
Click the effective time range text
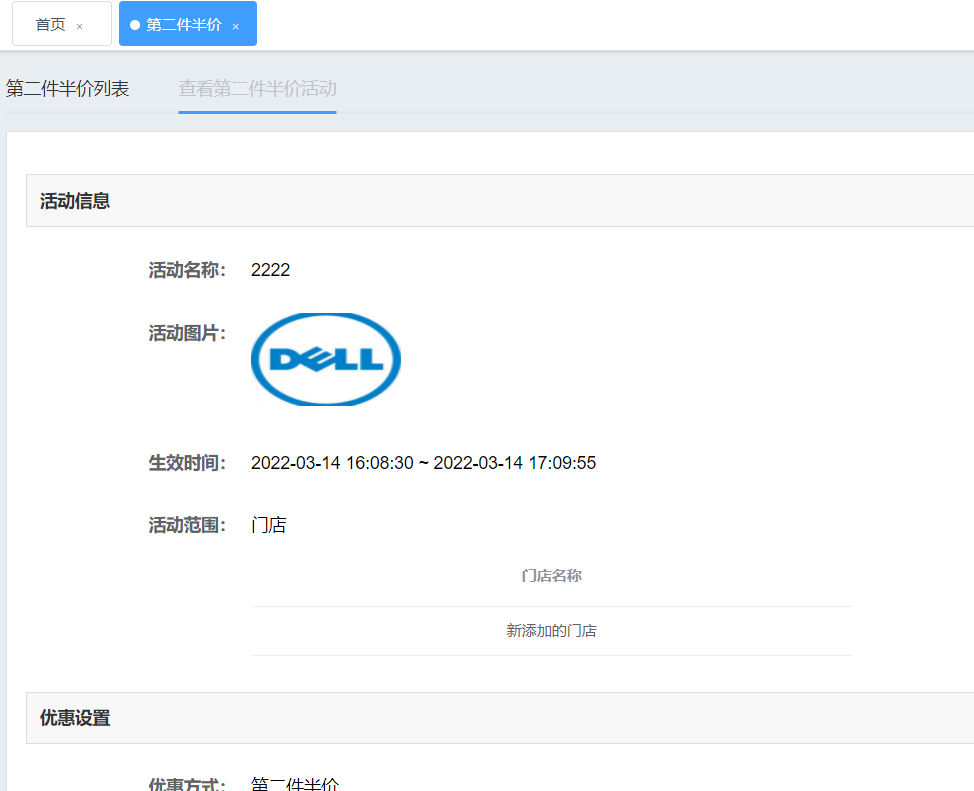(x=423, y=463)
